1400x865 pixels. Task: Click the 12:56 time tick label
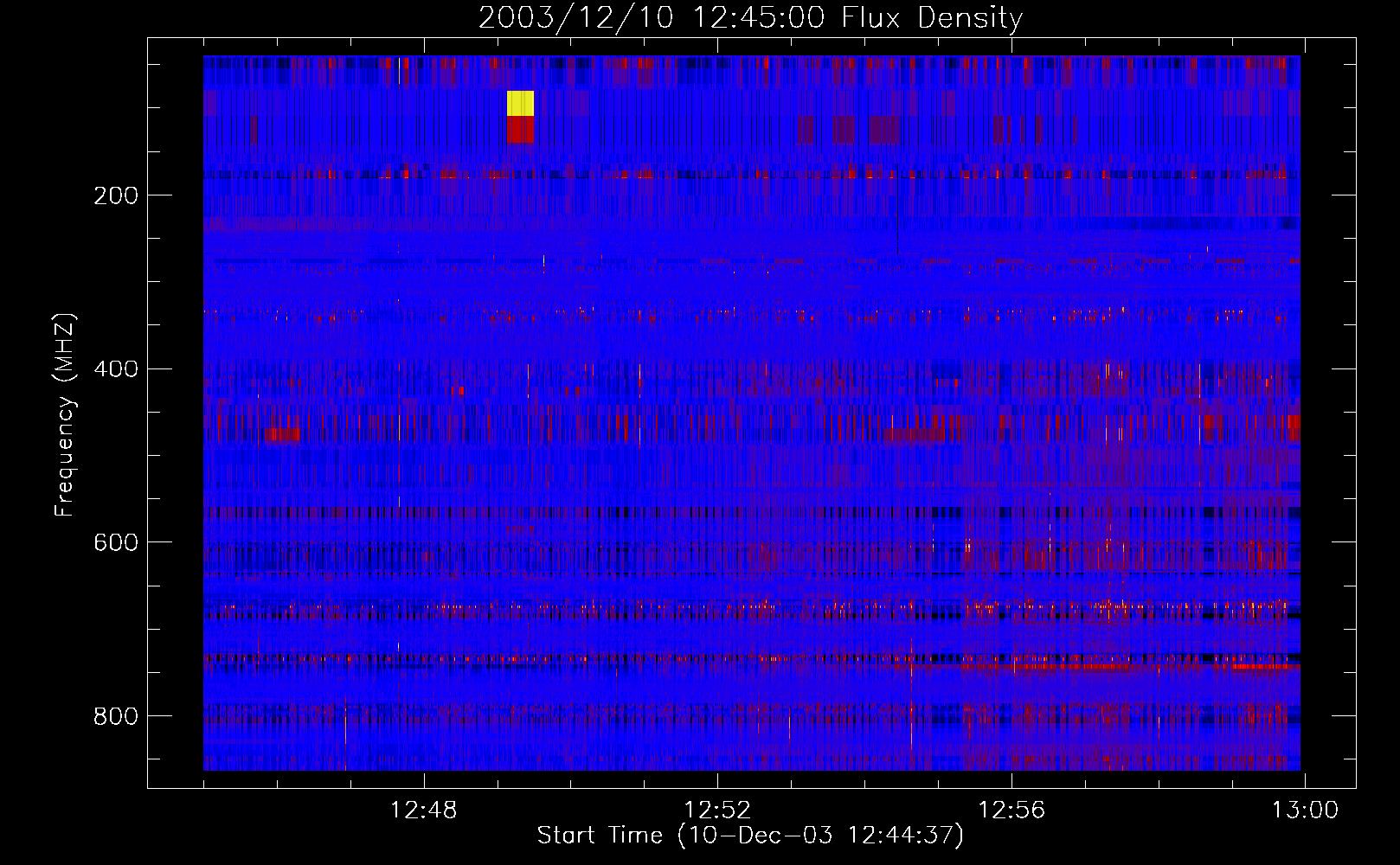tap(1011, 810)
